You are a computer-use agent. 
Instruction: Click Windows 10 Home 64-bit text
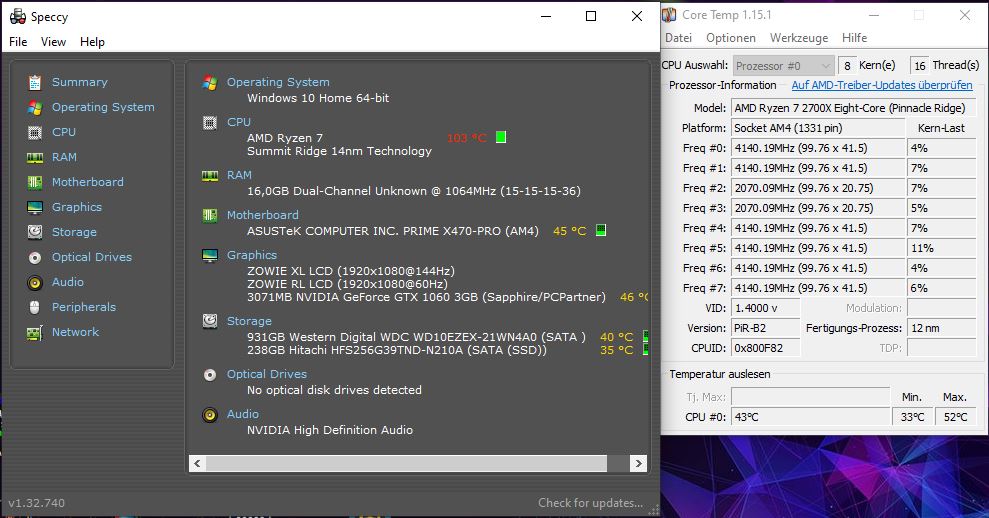point(318,98)
